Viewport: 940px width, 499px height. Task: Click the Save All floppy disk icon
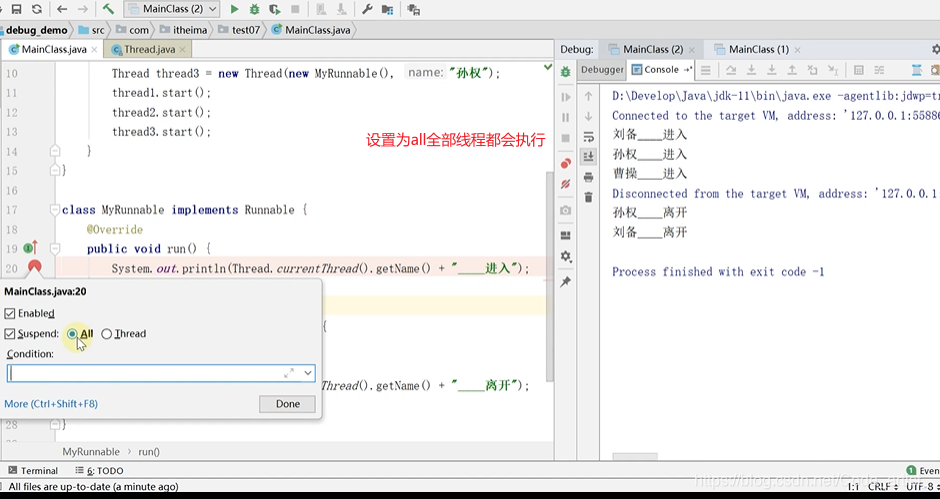point(17,9)
